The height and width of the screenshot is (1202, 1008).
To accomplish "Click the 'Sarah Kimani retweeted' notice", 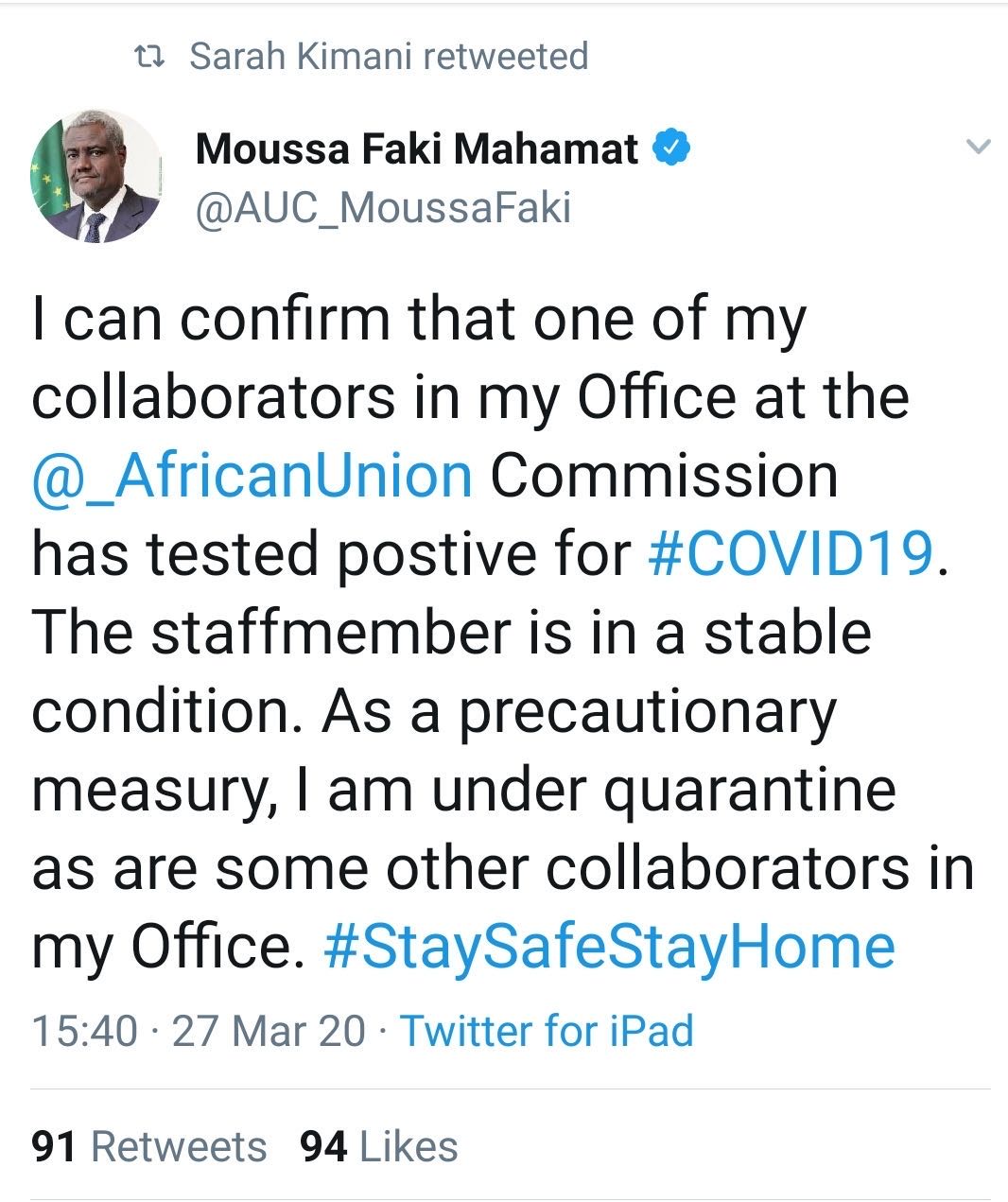I will point(388,57).
